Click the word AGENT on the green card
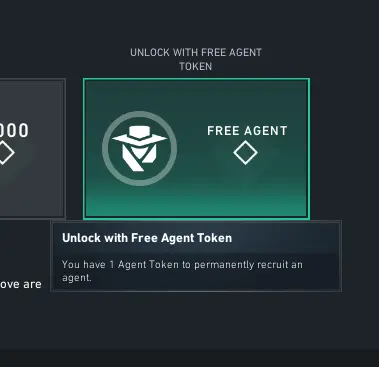 267,131
